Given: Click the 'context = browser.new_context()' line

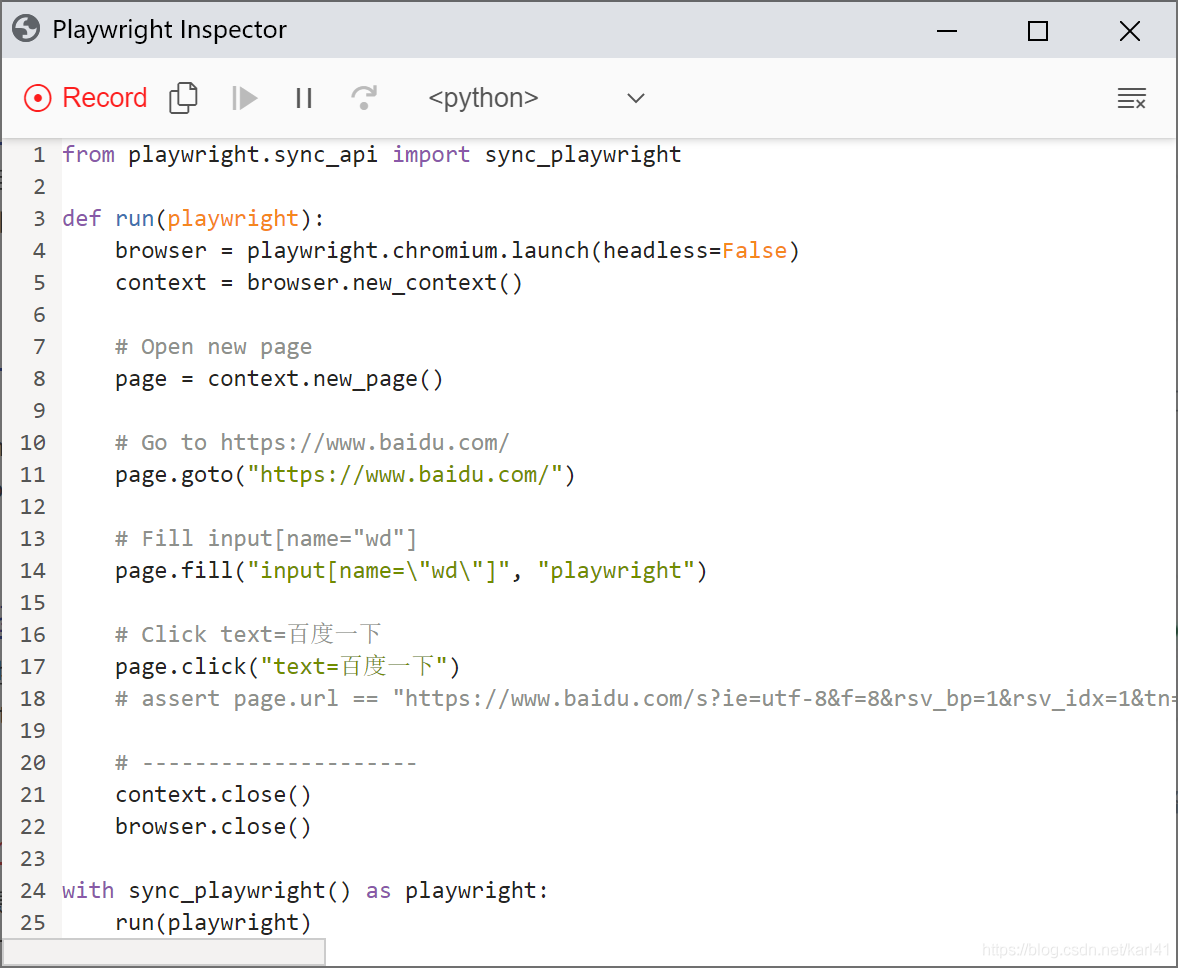Looking at the screenshot, I should [319, 283].
